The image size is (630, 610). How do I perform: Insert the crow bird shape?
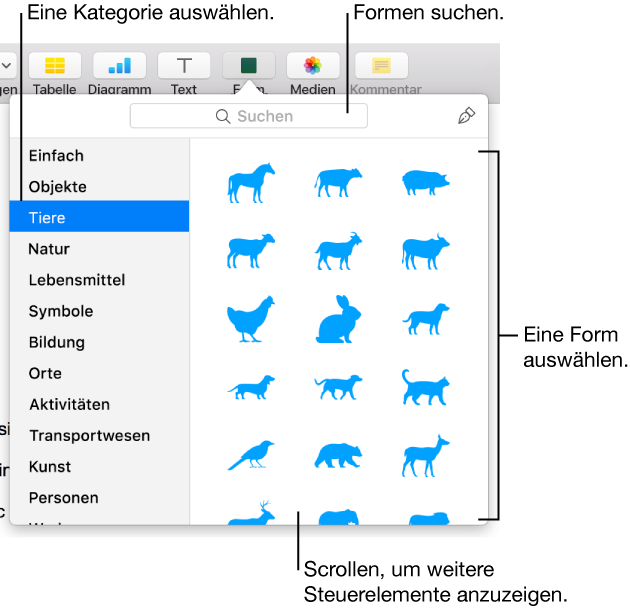pos(251,455)
